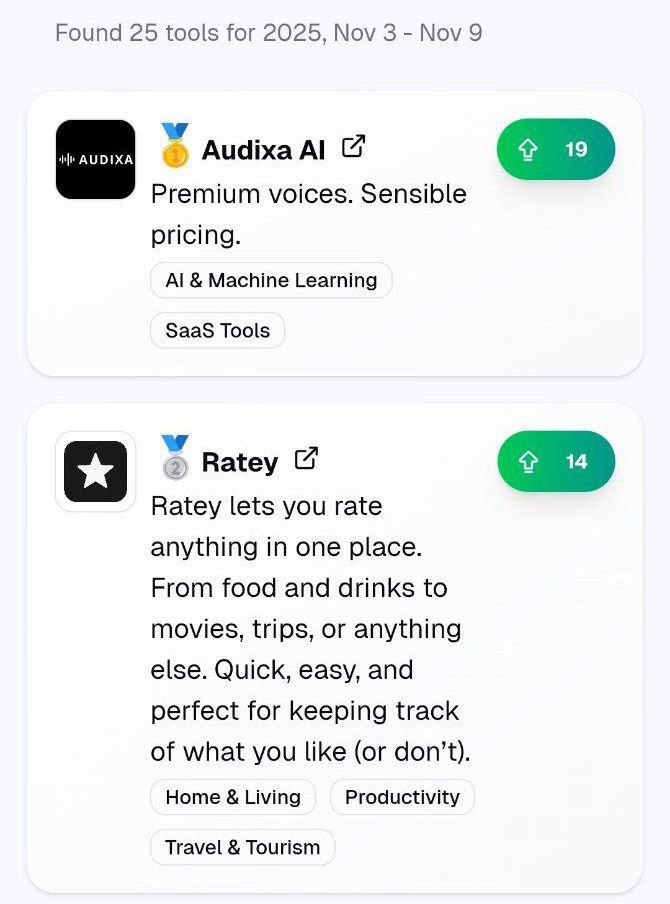Upvote Audixa AI with 19 votes
Screen dimensions: 670x904
tap(556, 149)
